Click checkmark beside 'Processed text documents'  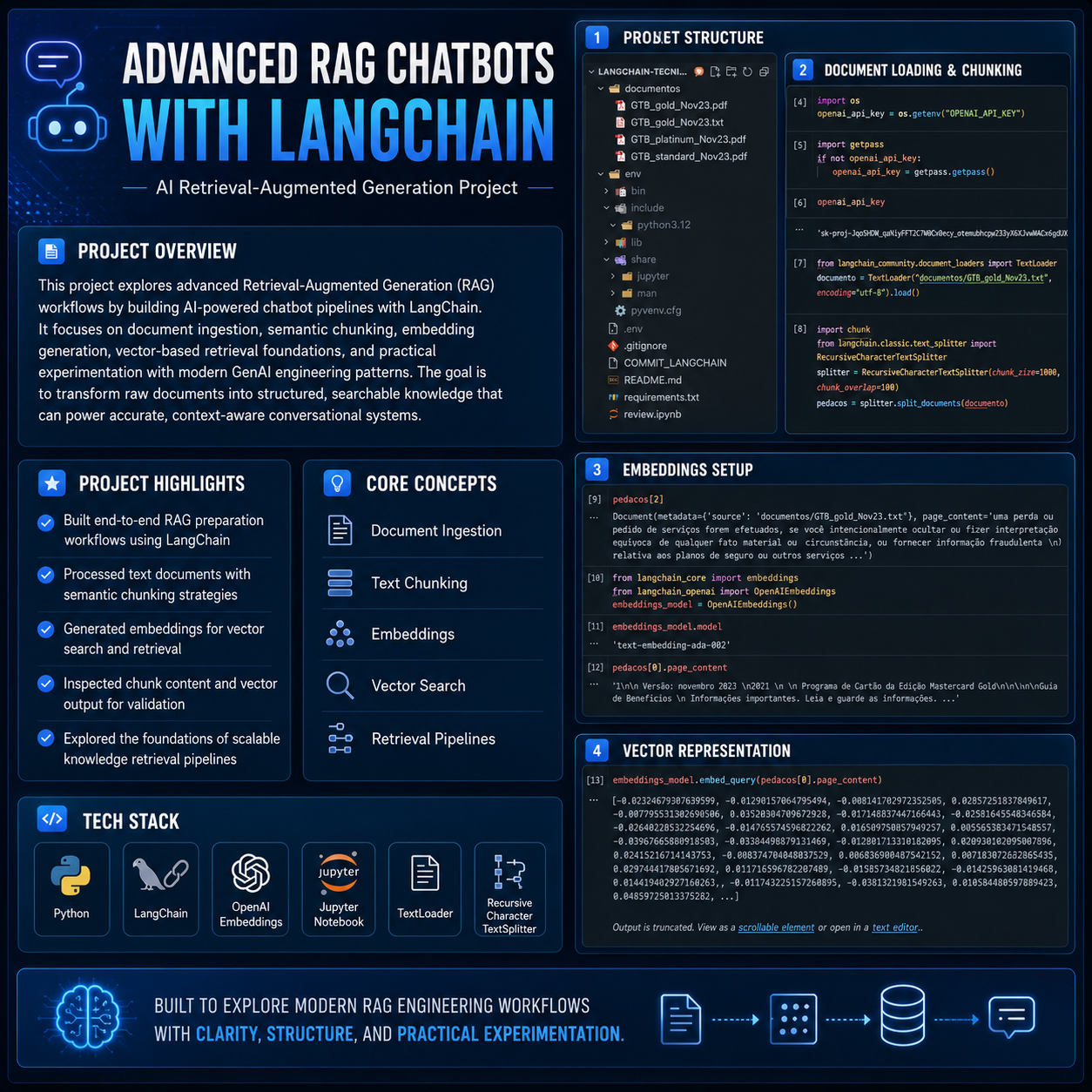point(46,575)
